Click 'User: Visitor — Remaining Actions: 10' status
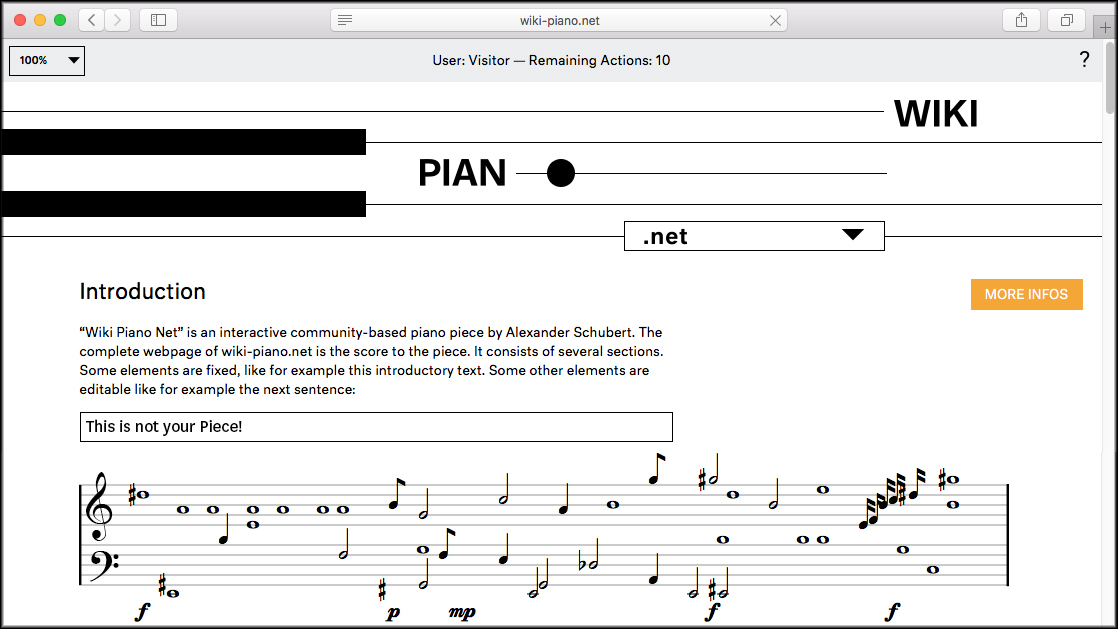This screenshot has height=629, width=1118. pyautogui.click(x=551, y=61)
